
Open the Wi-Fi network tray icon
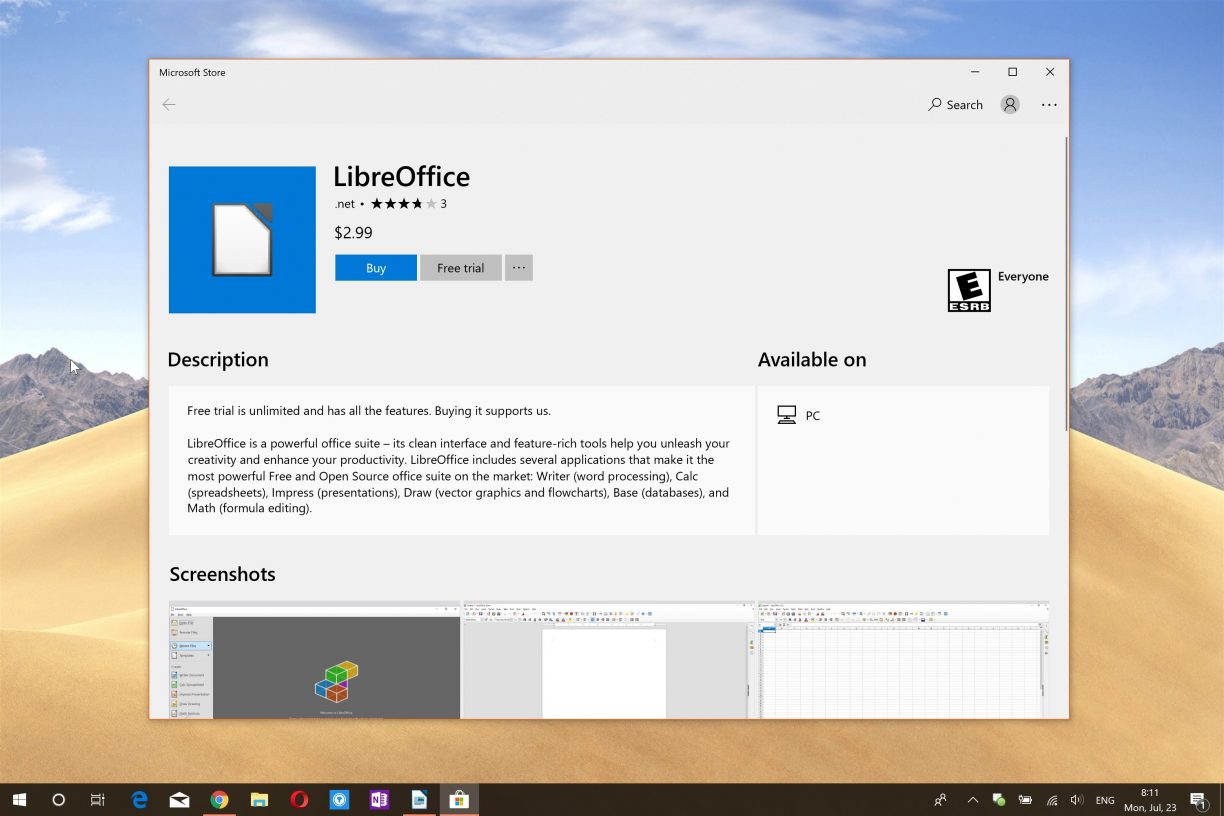[x=1052, y=800]
